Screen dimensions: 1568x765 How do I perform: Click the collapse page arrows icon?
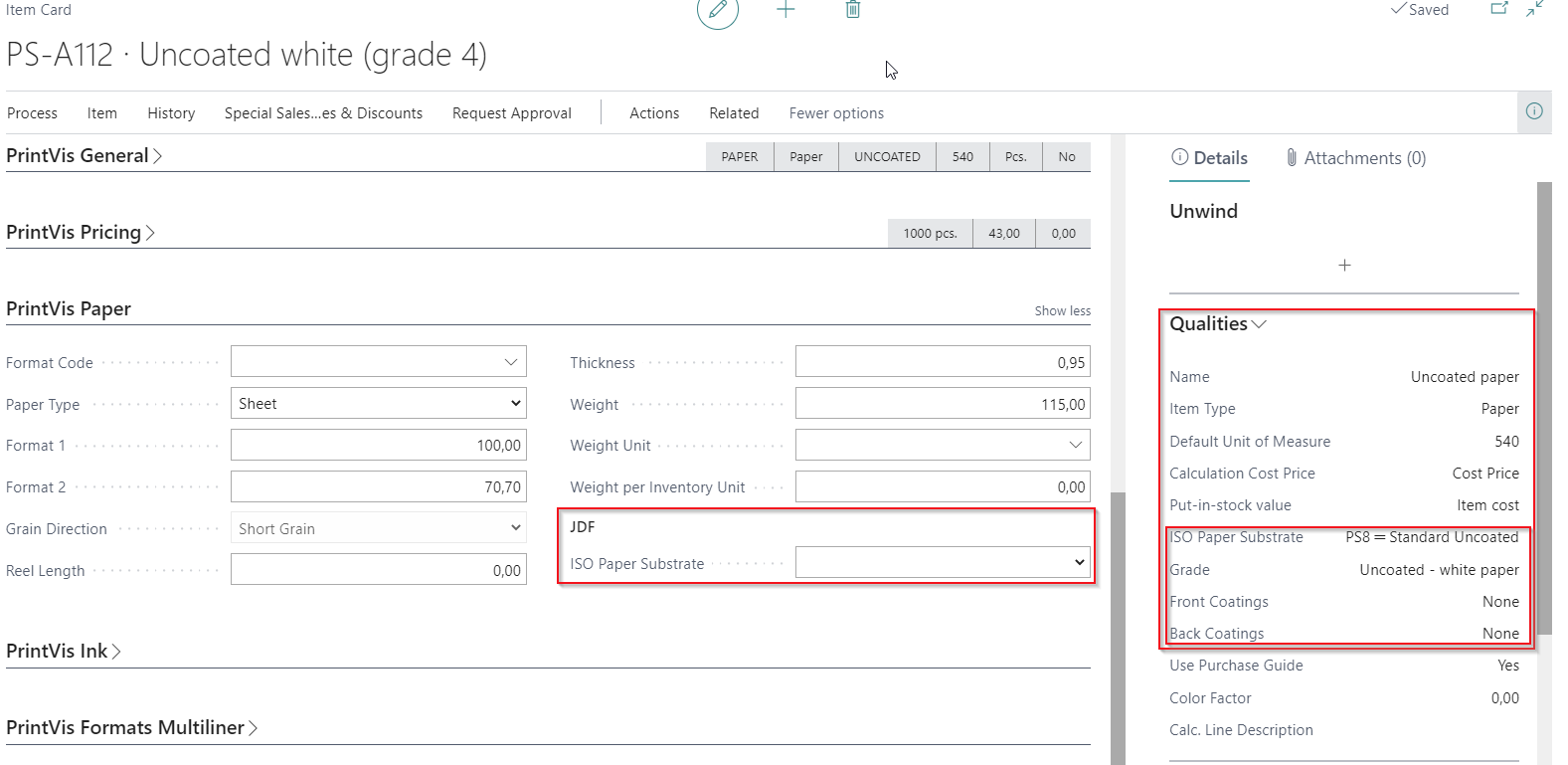1535,9
